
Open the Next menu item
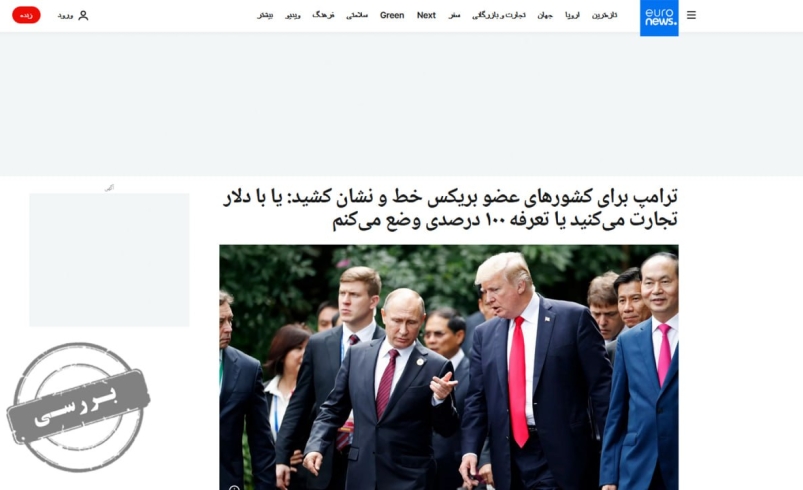point(426,15)
